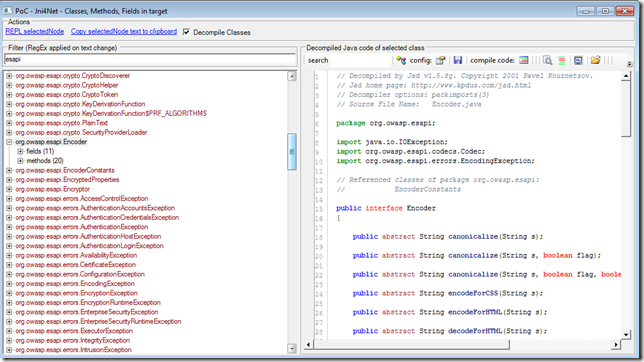Click Copy selectedNode text to clipboard link
The image size is (644, 362).
[124, 32]
